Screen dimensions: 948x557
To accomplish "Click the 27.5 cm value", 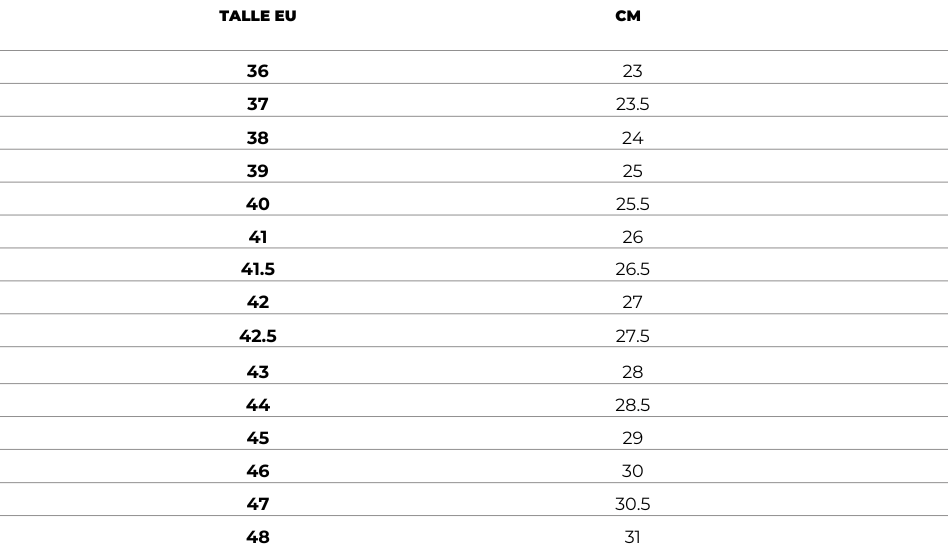I will tap(632, 336).
